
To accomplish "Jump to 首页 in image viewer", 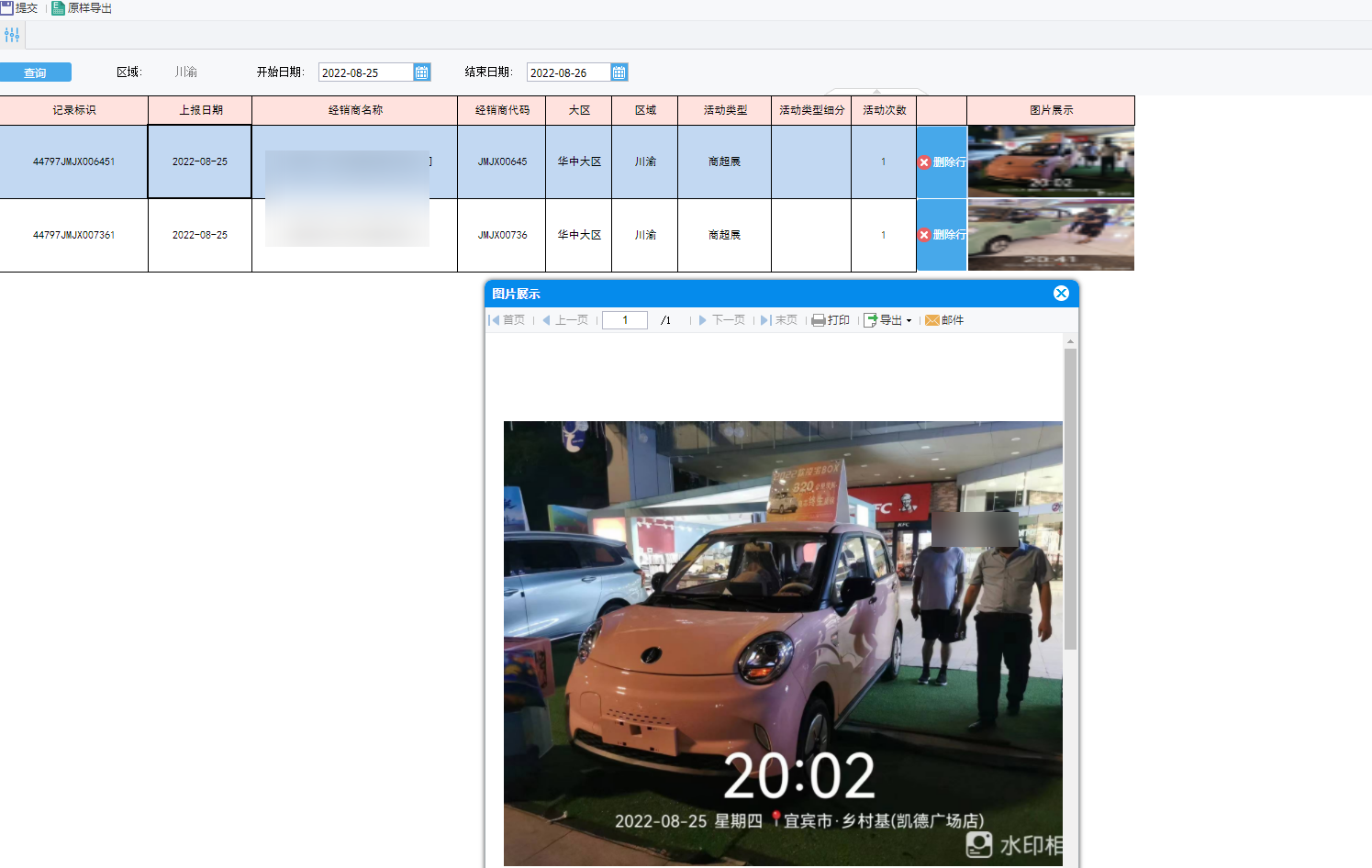I will (x=507, y=320).
